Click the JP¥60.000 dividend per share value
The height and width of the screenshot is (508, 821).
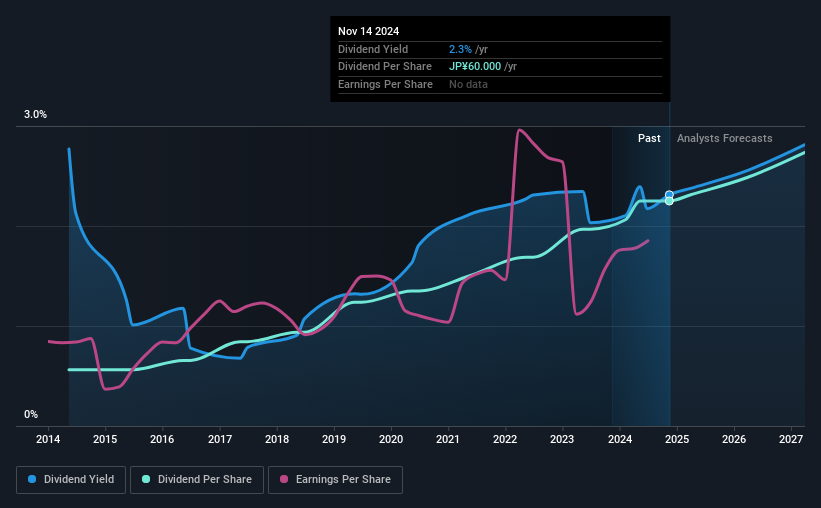[475, 67]
